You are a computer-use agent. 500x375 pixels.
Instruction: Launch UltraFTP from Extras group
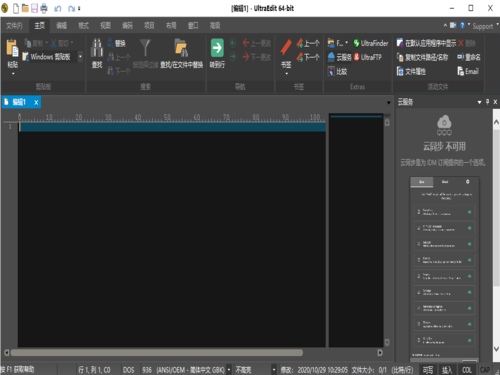tap(367, 57)
